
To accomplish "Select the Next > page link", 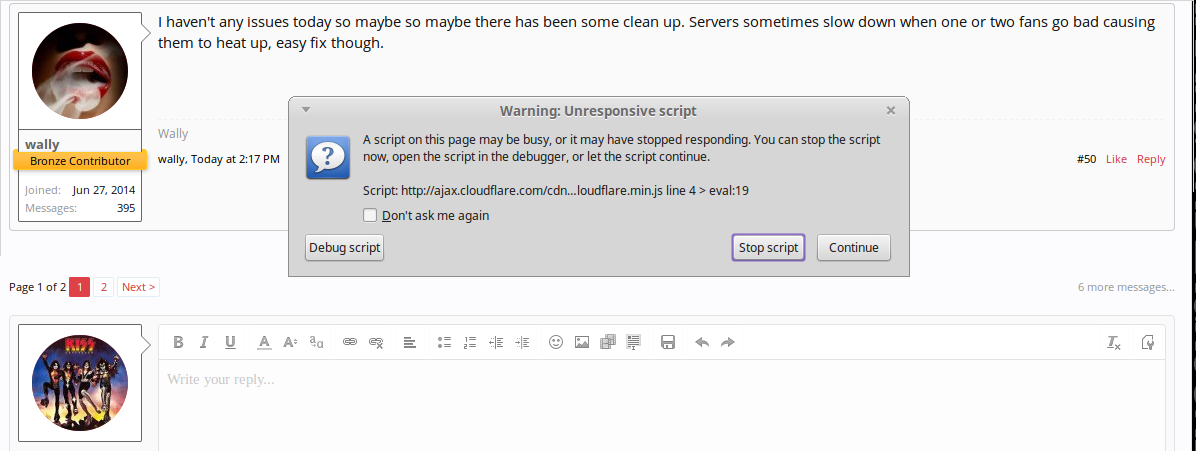I will point(138,287).
